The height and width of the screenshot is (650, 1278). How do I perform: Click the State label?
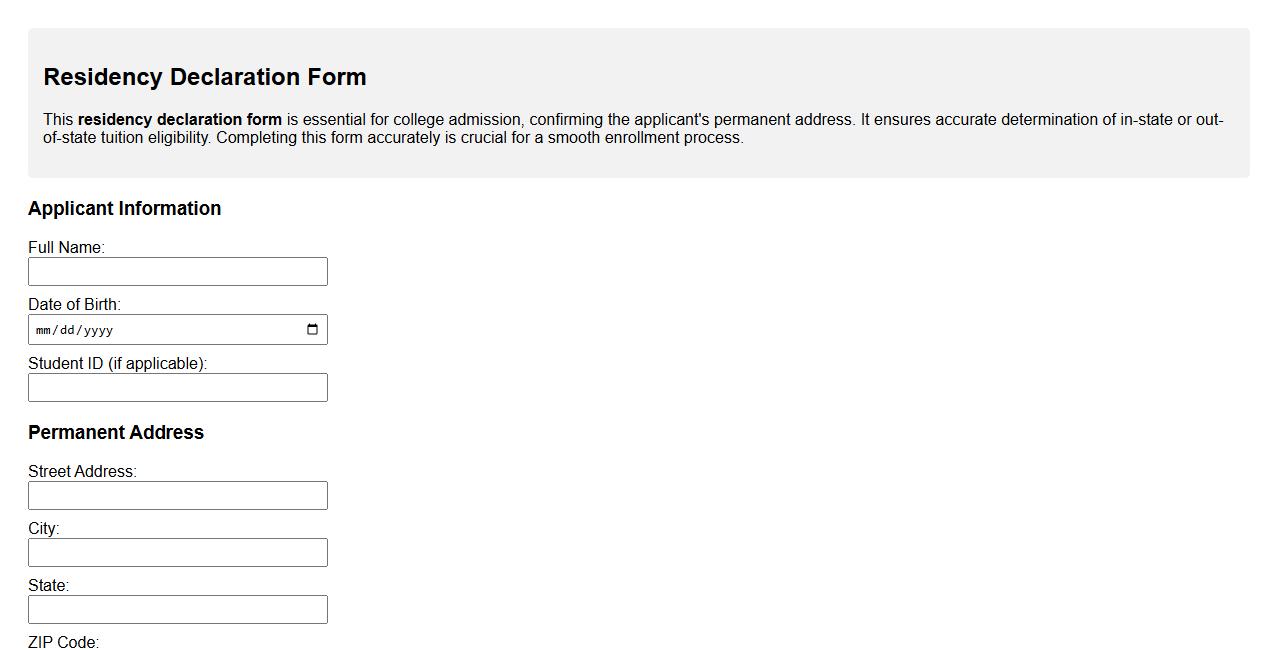[48, 585]
